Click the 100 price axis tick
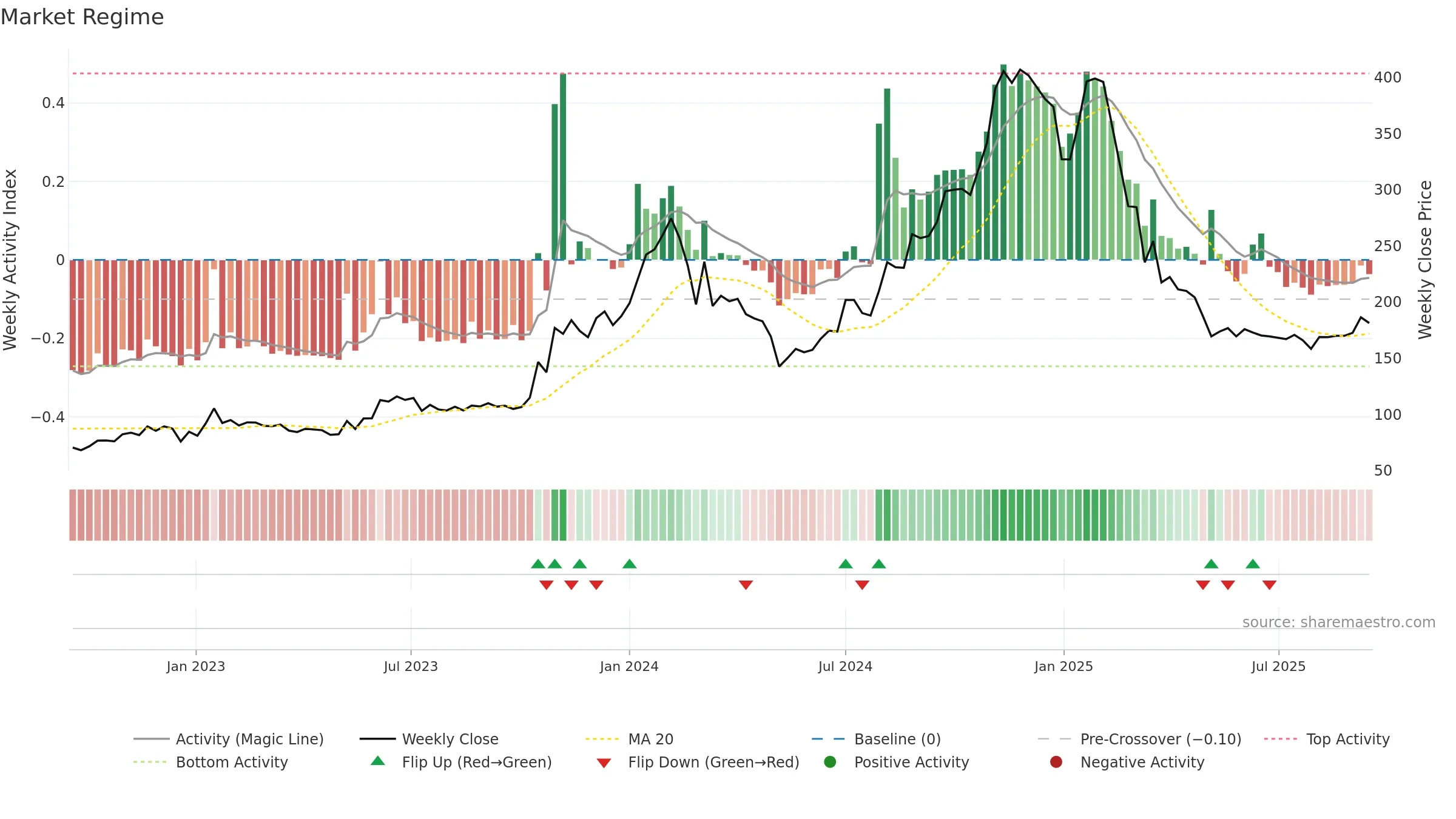 point(1388,415)
